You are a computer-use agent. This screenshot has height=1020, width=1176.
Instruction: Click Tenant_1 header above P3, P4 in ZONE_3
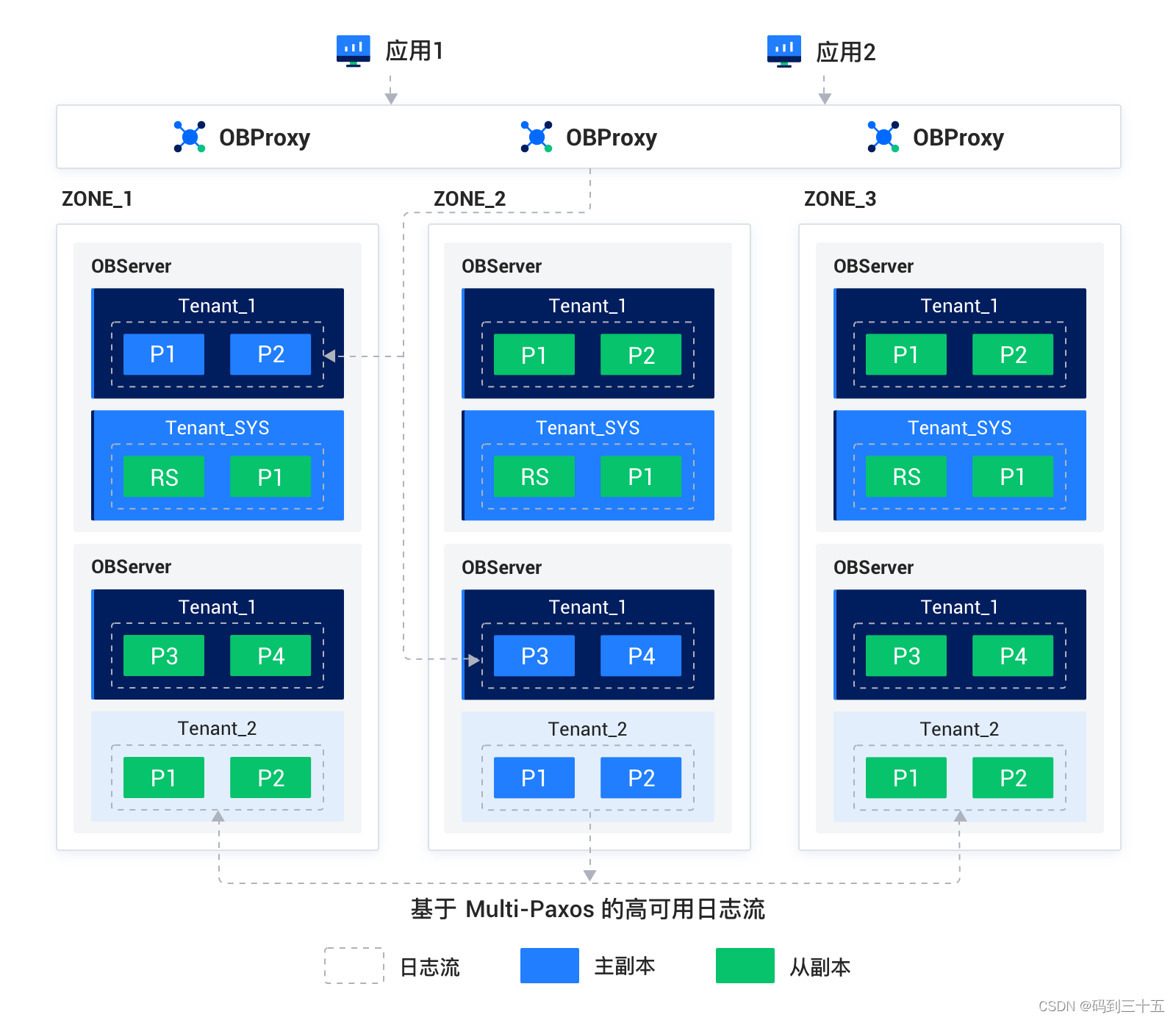click(x=960, y=607)
